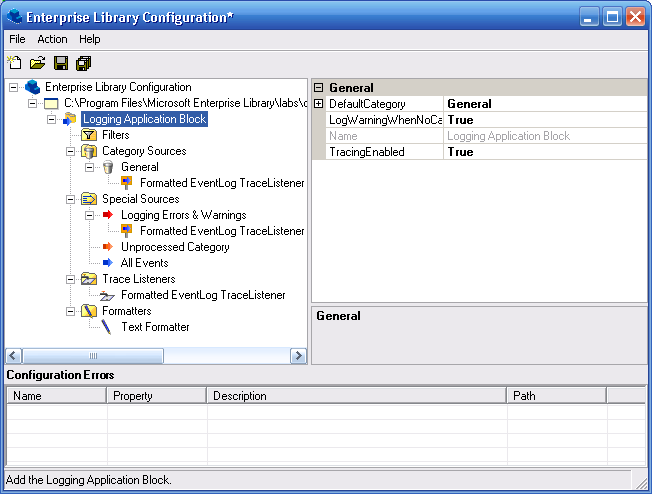This screenshot has width=652, height=494.
Task: Click the tree's horizontal scrollbar right arrow
Action: pos(298,356)
